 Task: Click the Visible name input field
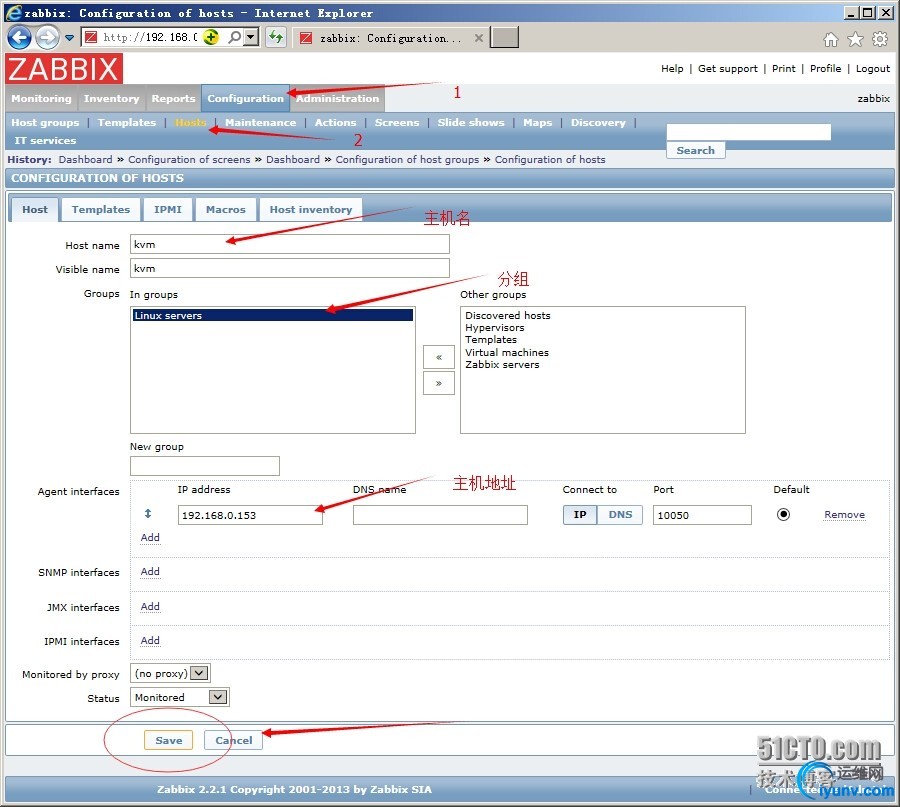pyautogui.click(x=290, y=269)
